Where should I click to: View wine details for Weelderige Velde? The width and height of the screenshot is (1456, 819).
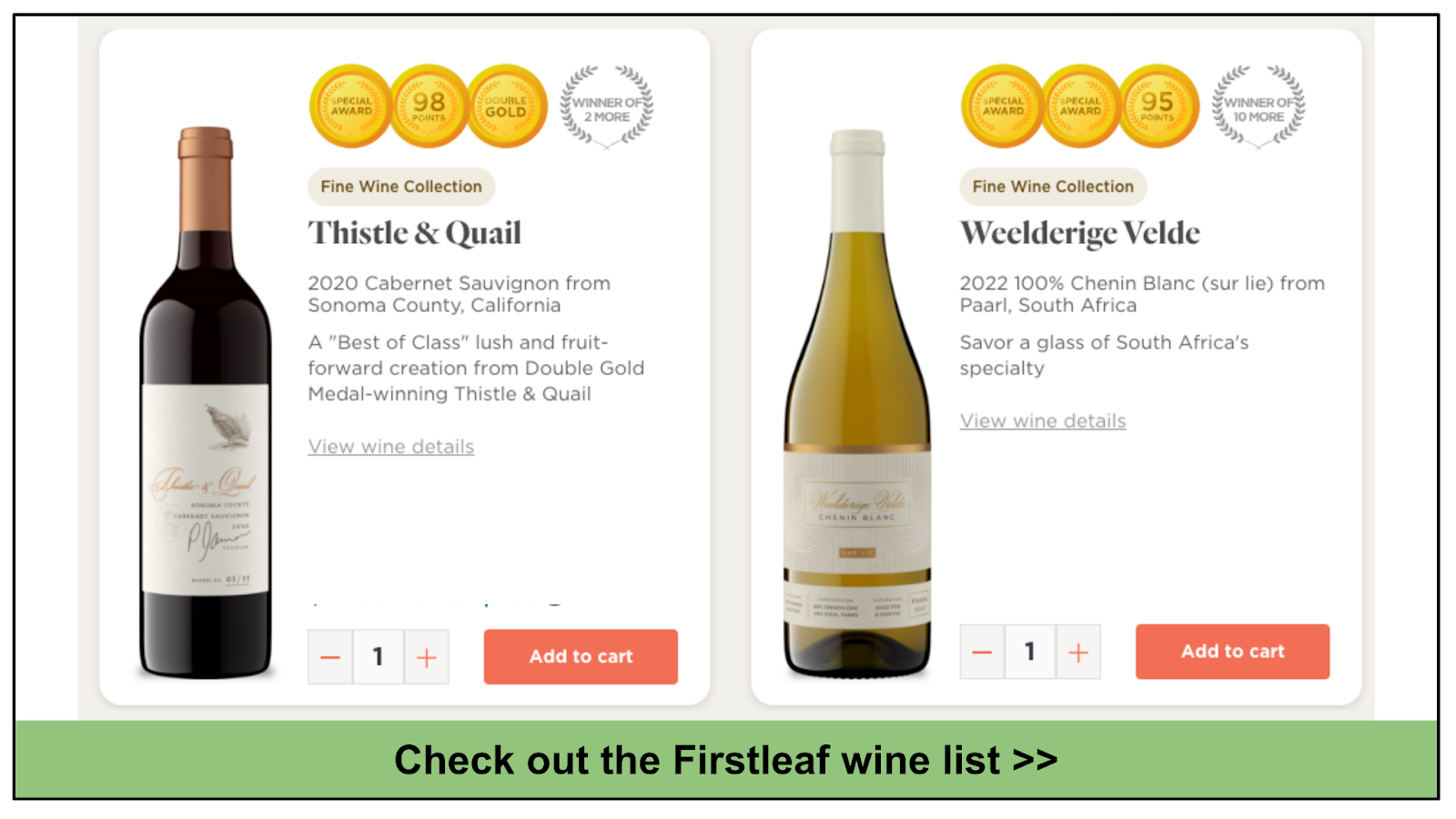point(1043,421)
